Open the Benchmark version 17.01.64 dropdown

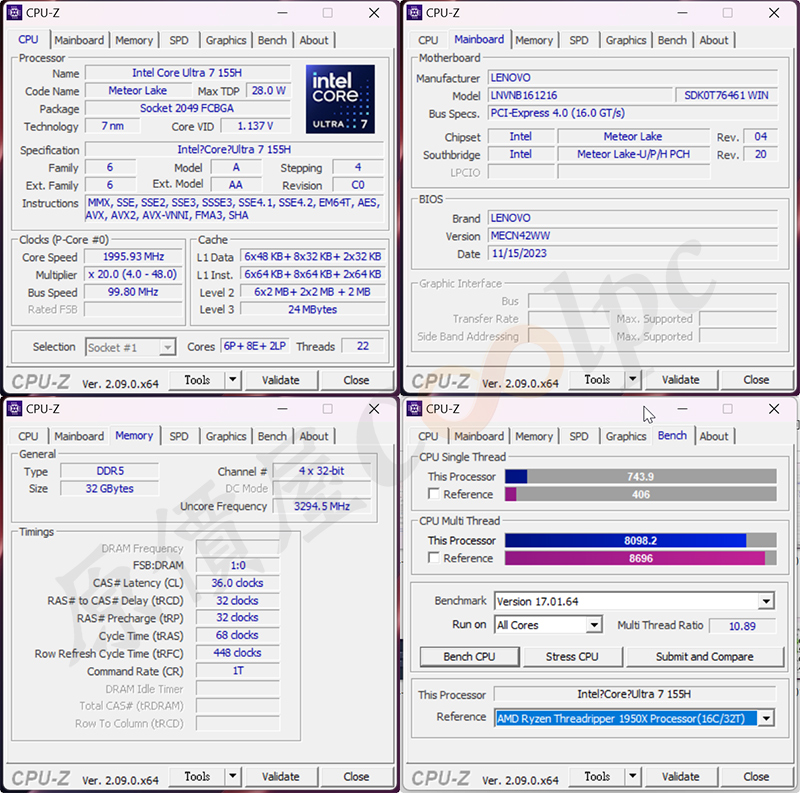(x=765, y=602)
